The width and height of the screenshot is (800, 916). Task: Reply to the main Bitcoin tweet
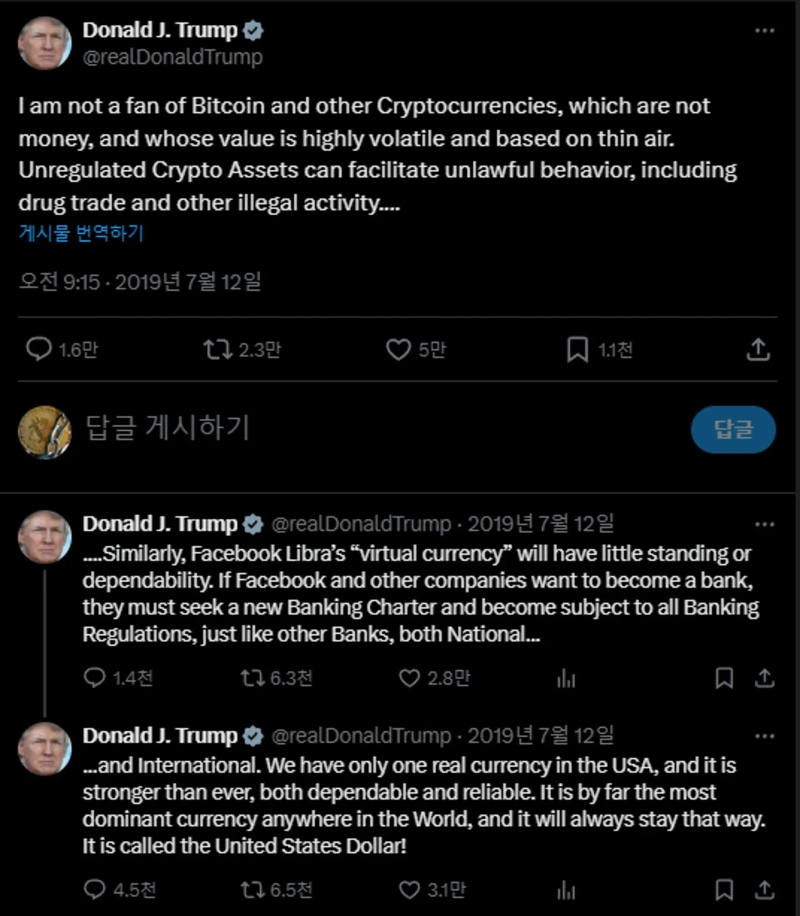click(x=39, y=349)
